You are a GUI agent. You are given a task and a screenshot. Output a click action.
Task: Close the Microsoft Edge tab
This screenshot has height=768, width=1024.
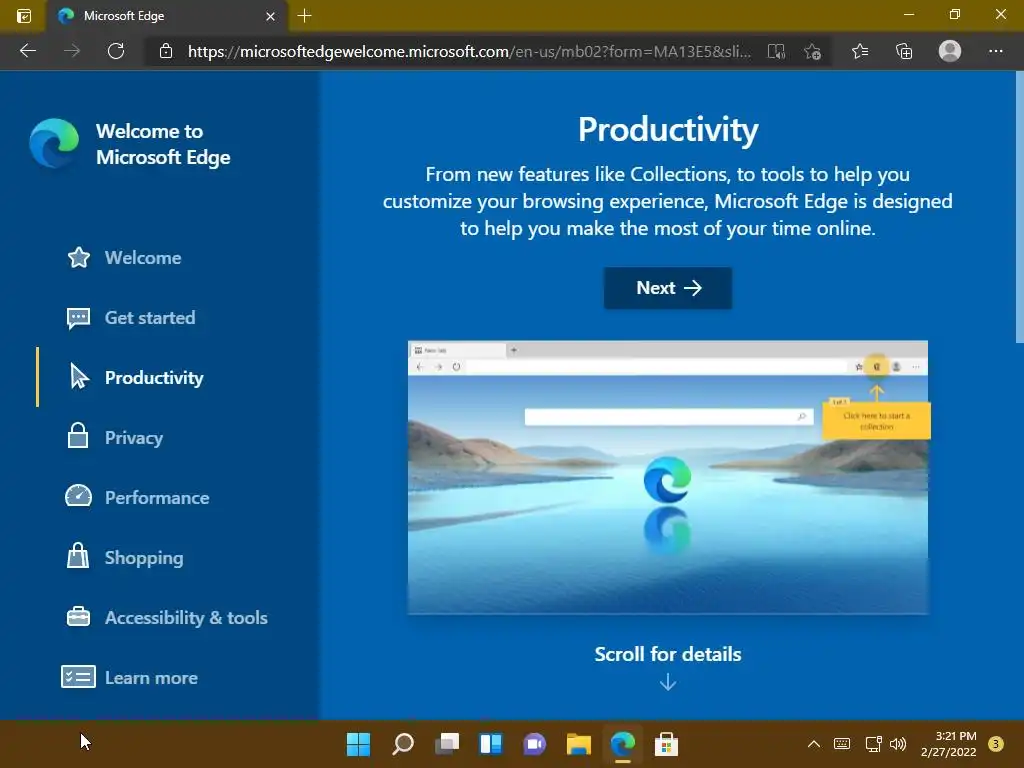click(270, 16)
